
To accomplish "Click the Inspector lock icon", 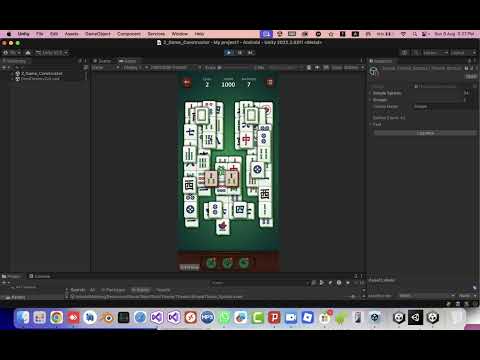I will 469,61.
